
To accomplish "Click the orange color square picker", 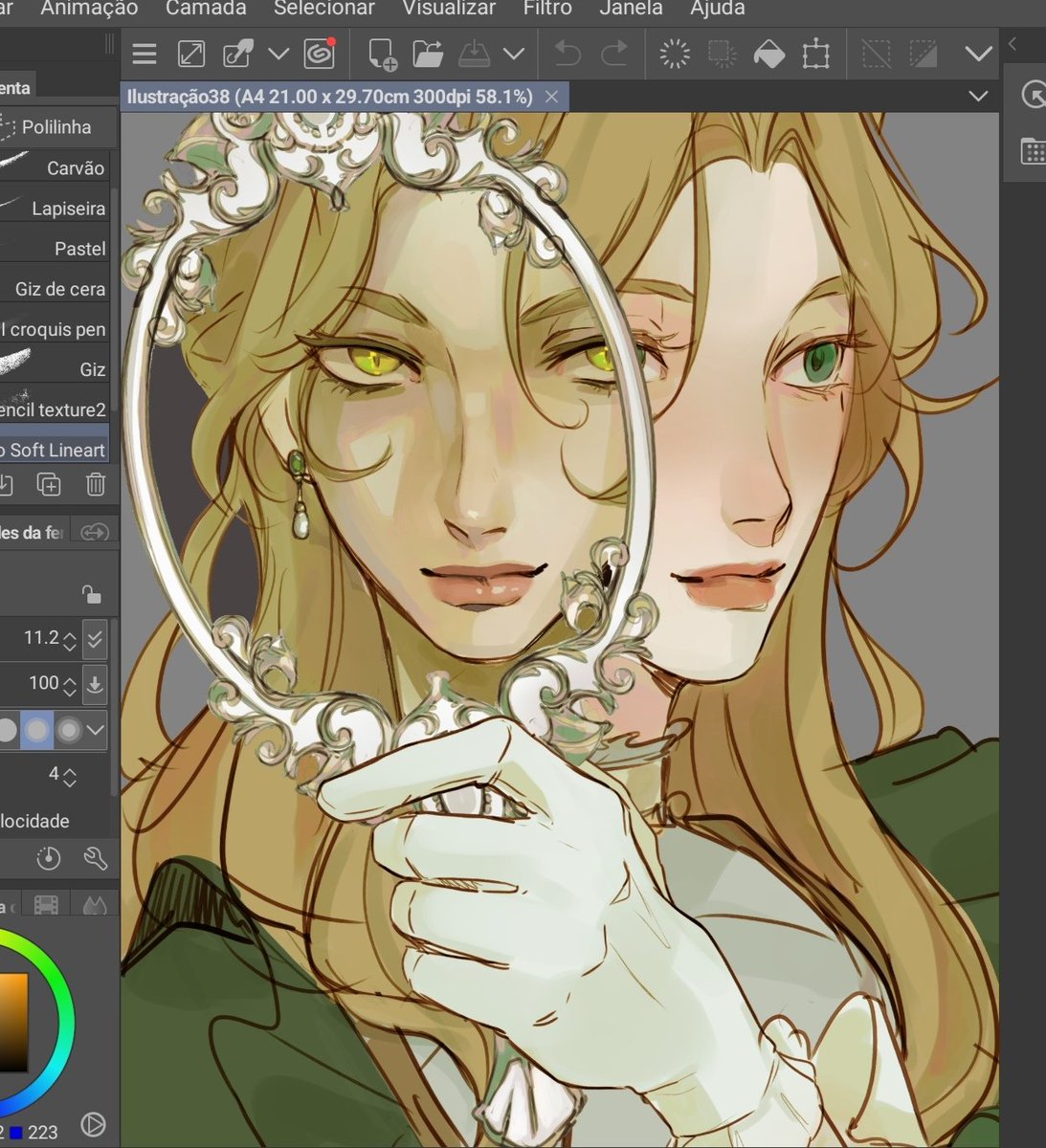I will pos(13,1022).
